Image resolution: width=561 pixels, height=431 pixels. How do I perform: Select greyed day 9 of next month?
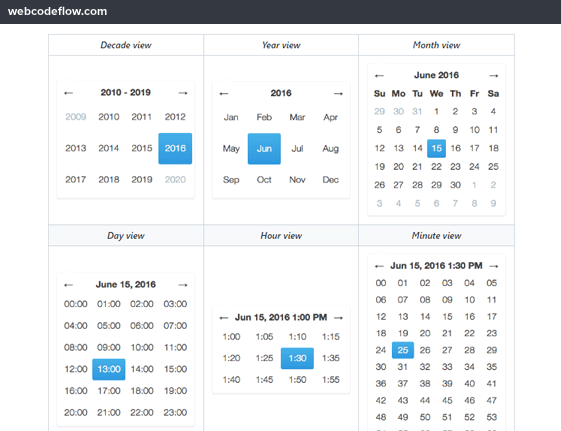[x=493, y=204]
